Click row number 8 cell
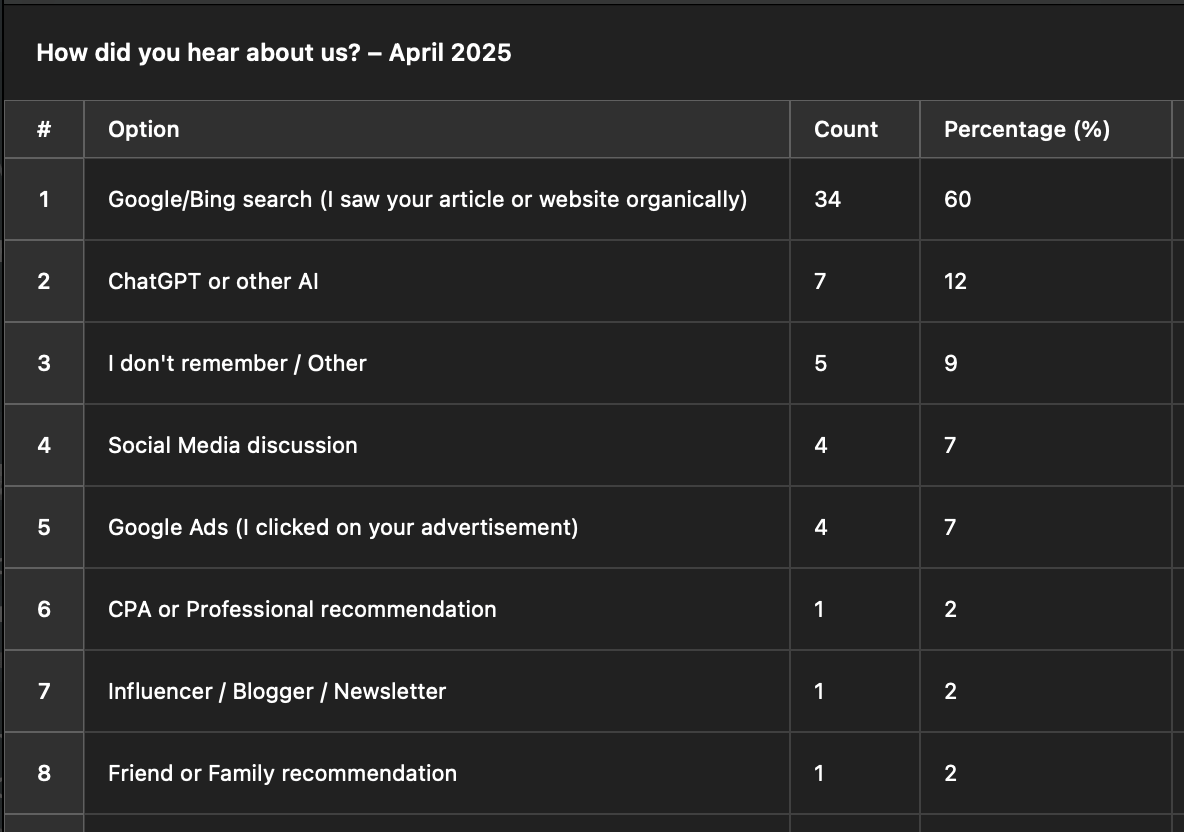Screen dimensions: 1184x832 pyautogui.click(x=44, y=773)
